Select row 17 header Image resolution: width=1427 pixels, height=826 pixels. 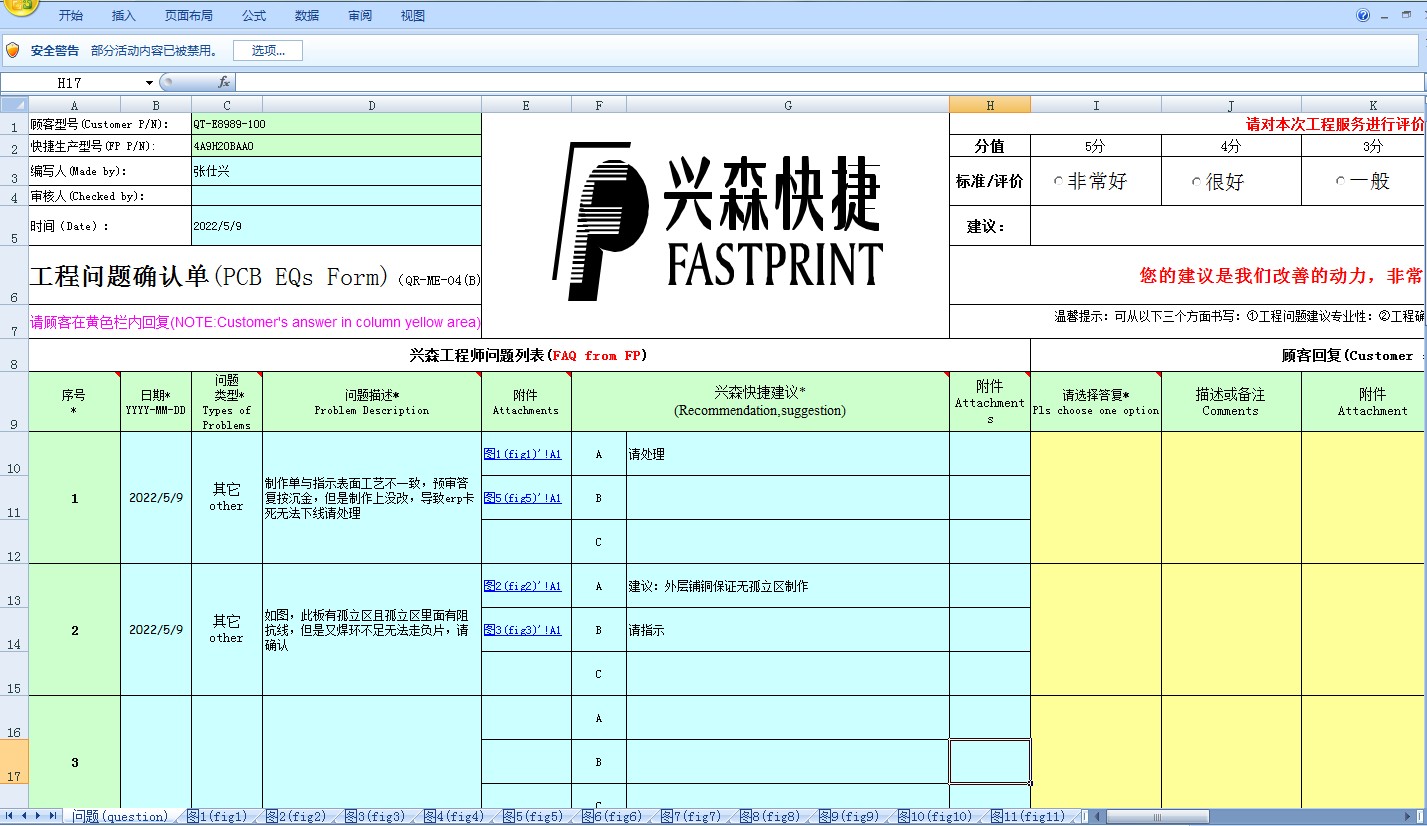(x=14, y=762)
